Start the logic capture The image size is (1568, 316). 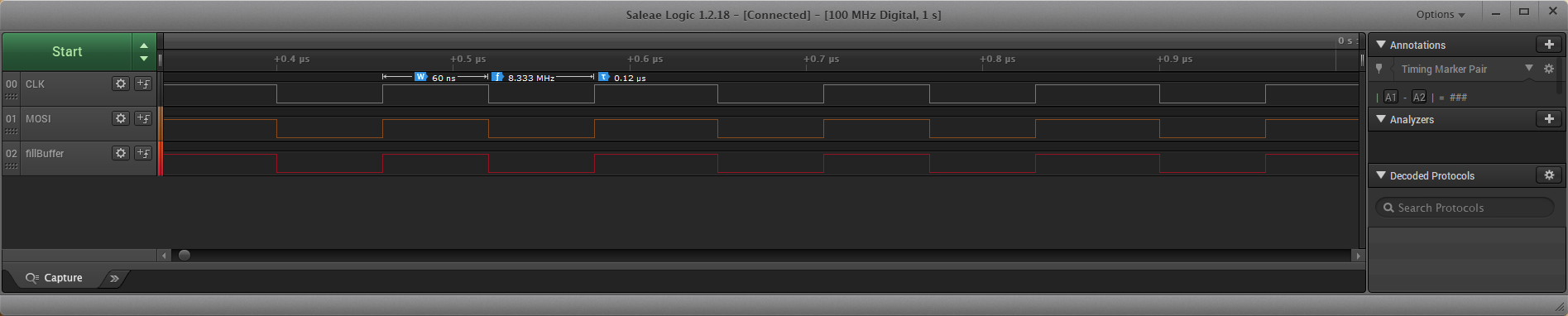click(x=67, y=51)
